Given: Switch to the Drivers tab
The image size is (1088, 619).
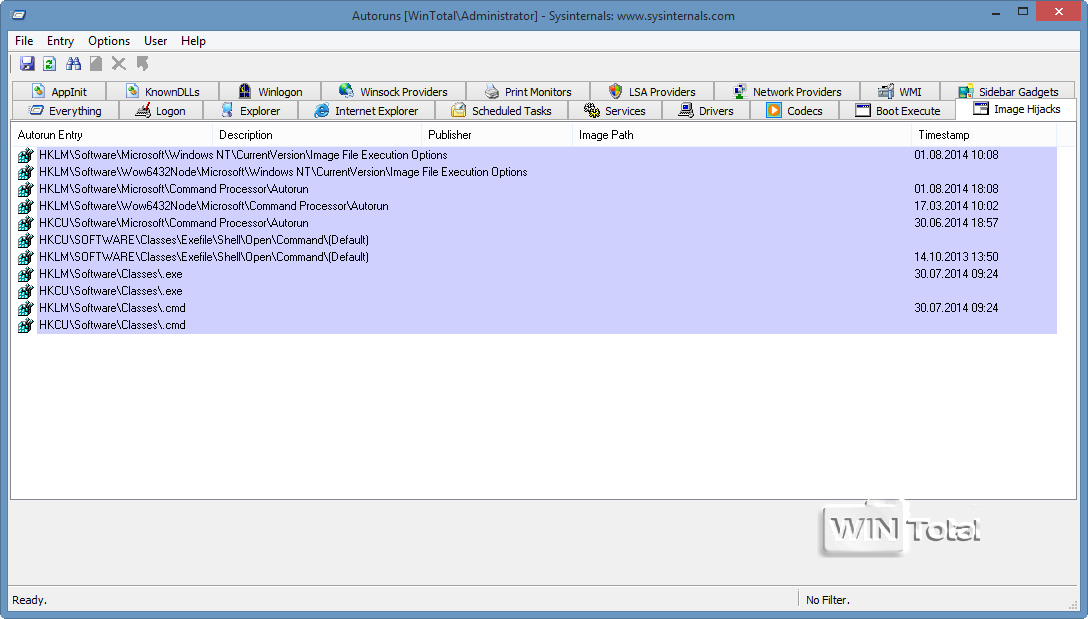Looking at the screenshot, I should click(706, 110).
